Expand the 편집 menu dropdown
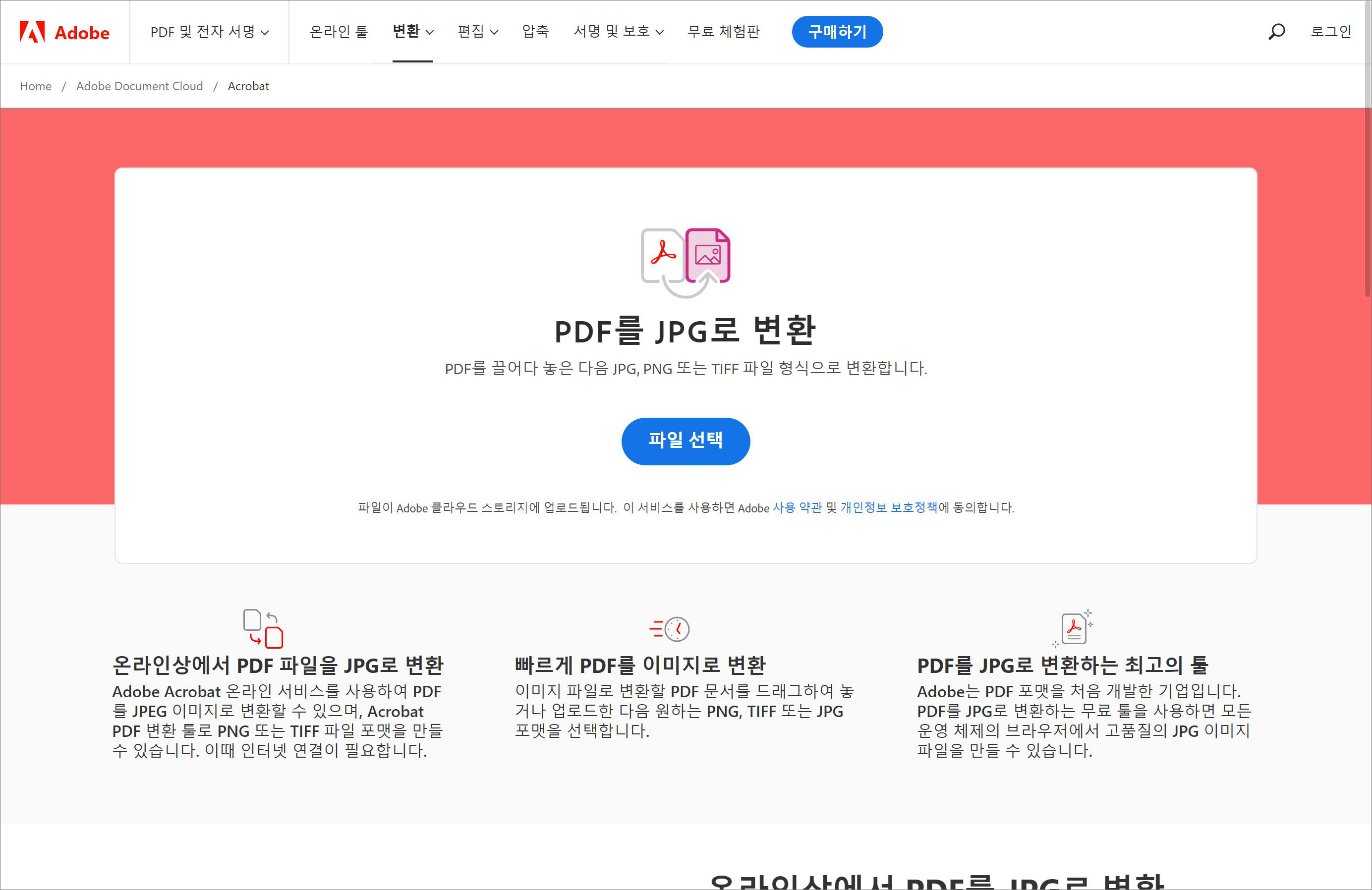This screenshot has width=1372, height=890. pos(477,32)
